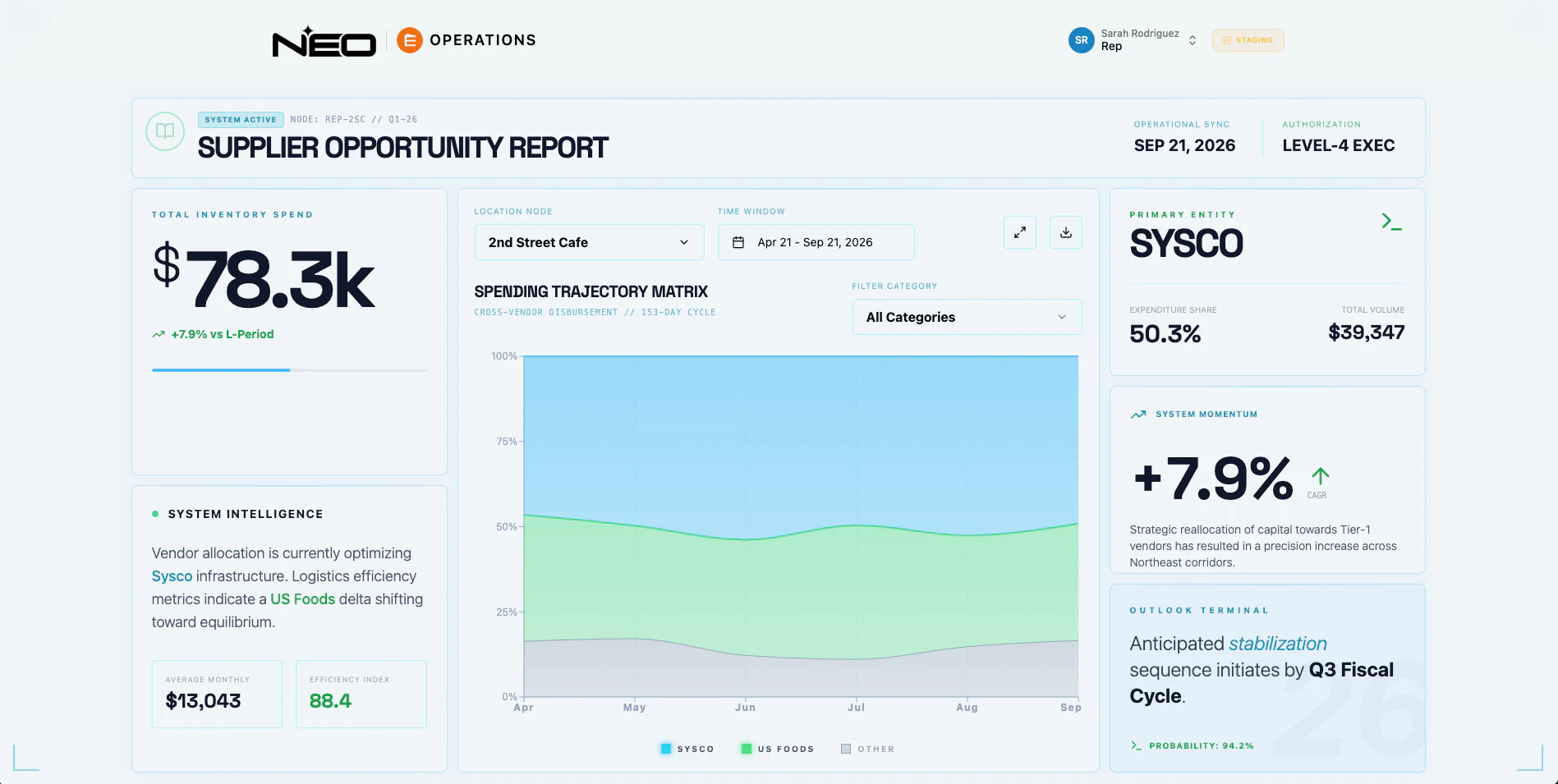
Task: Open the SR user avatar
Action: tap(1081, 40)
